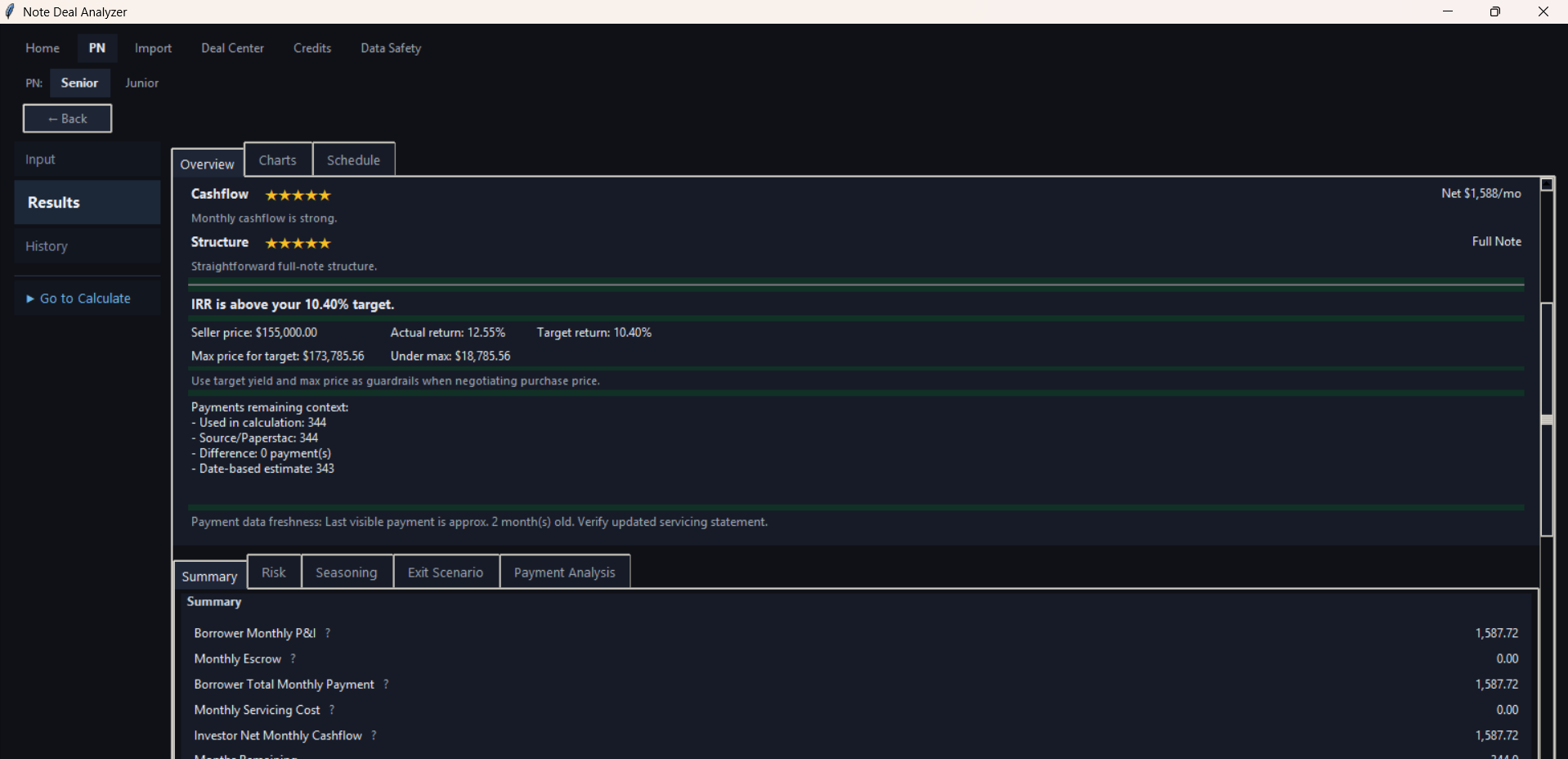Viewport: 1568px width, 759px height.
Task: Click help icon beside Investor Net Monthly Cashflow
Action: point(374,735)
